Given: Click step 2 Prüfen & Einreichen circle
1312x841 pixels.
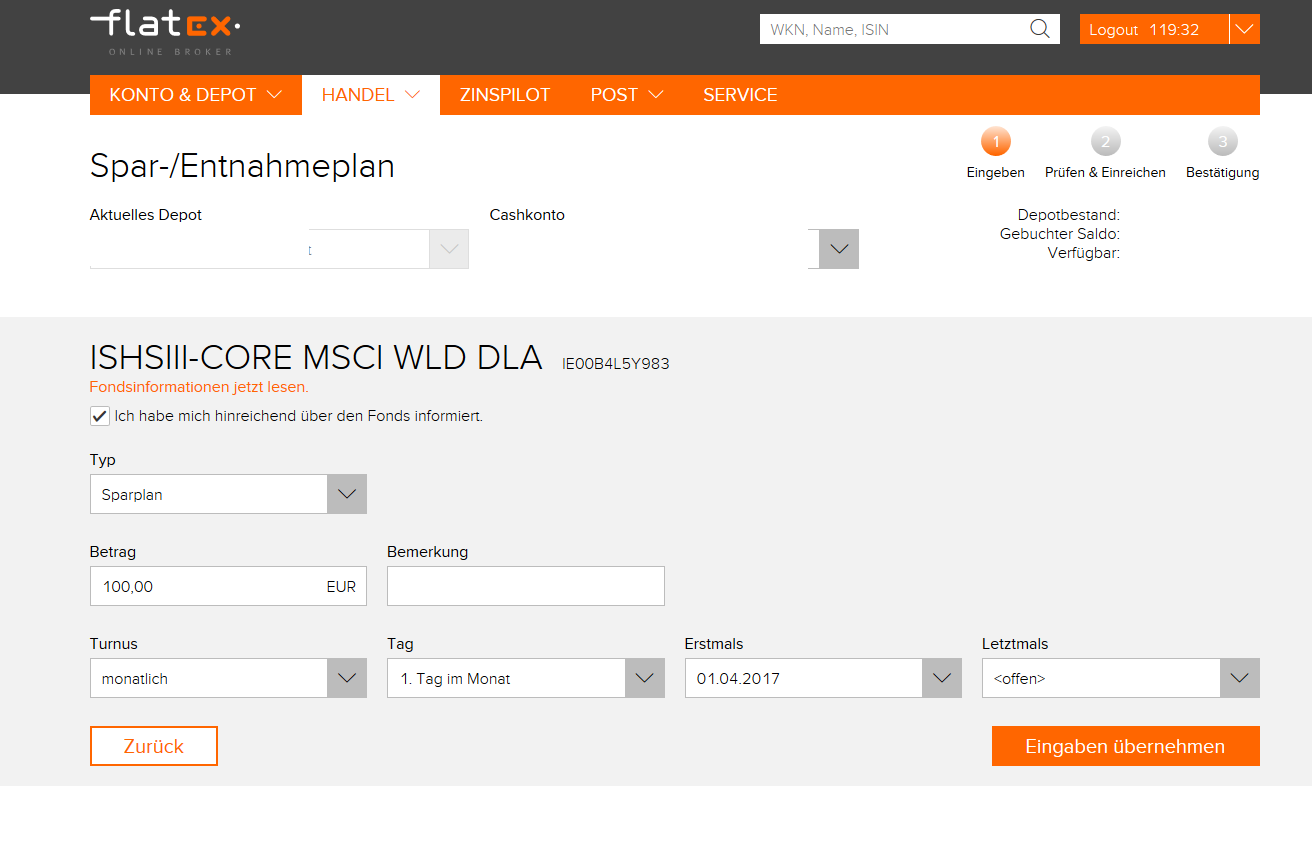Looking at the screenshot, I should pos(1105,142).
